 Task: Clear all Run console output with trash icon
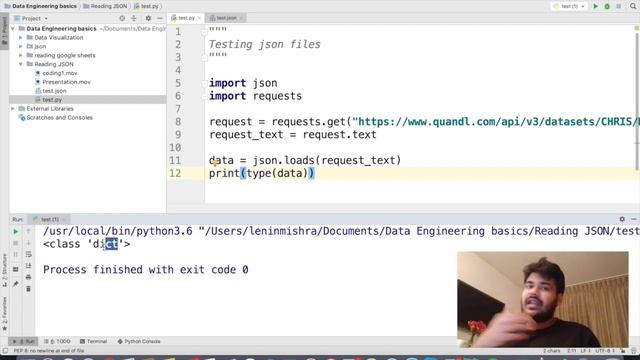coord(29,289)
